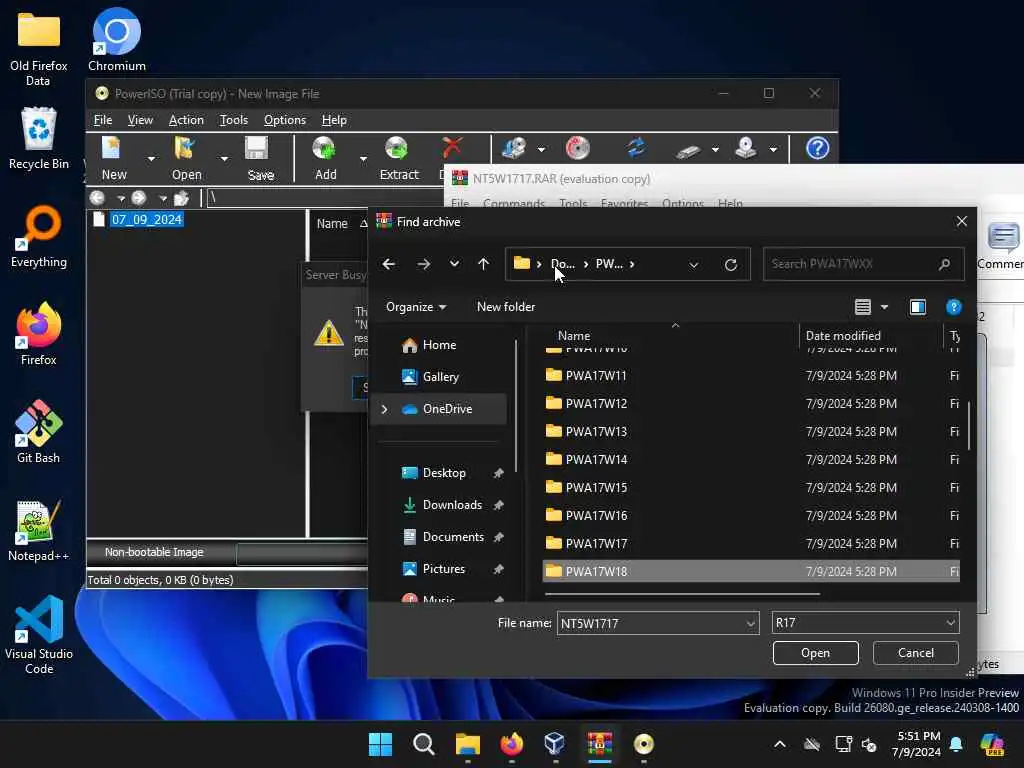Screen dimensions: 1024x768
Task: Open the Find archive help icon
Action: 953,307
